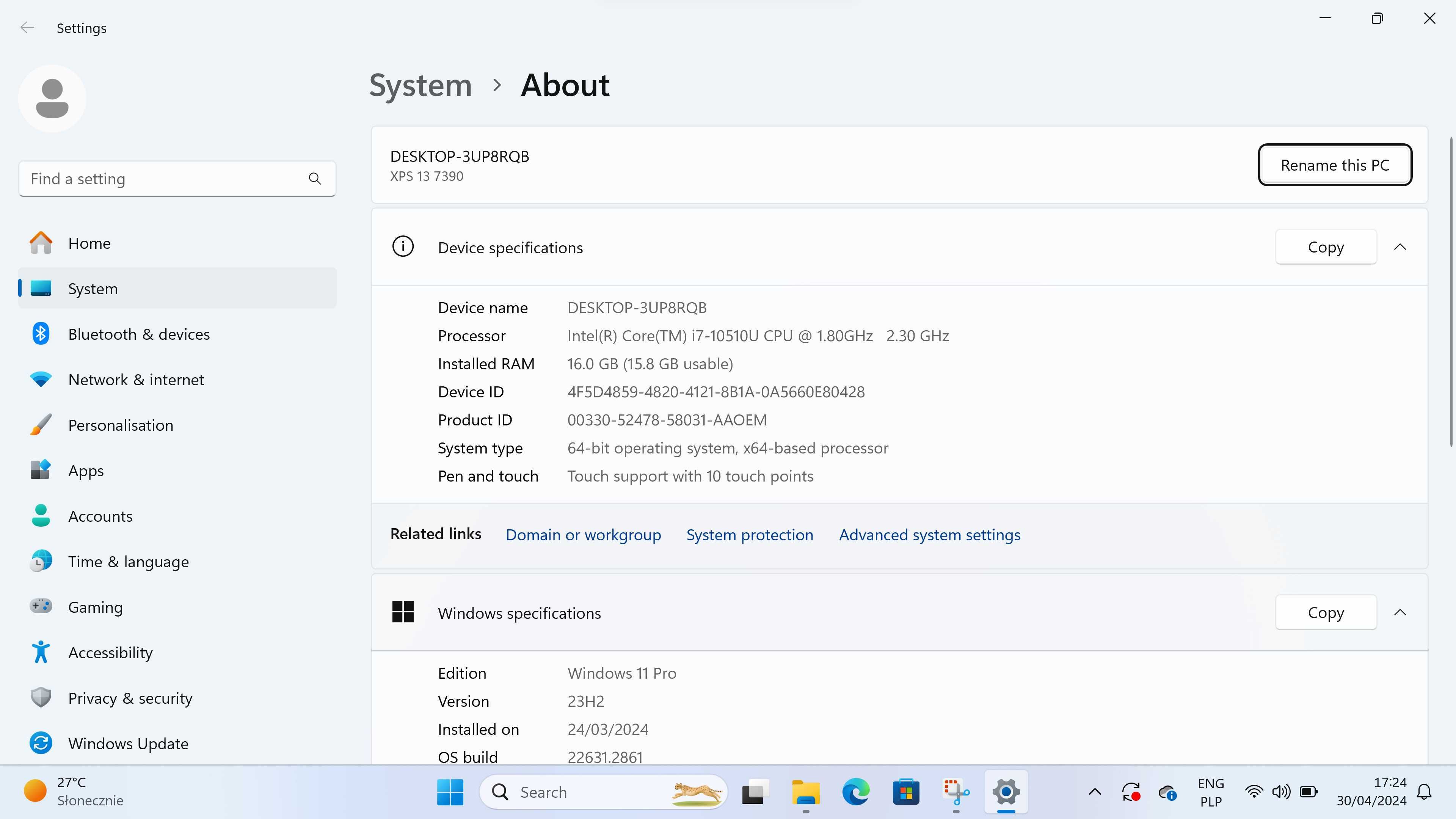Click the Processor value Intel(R) Core(TM) i7-10510U
The height and width of the screenshot is (819, 1456).
click(758, 336)
